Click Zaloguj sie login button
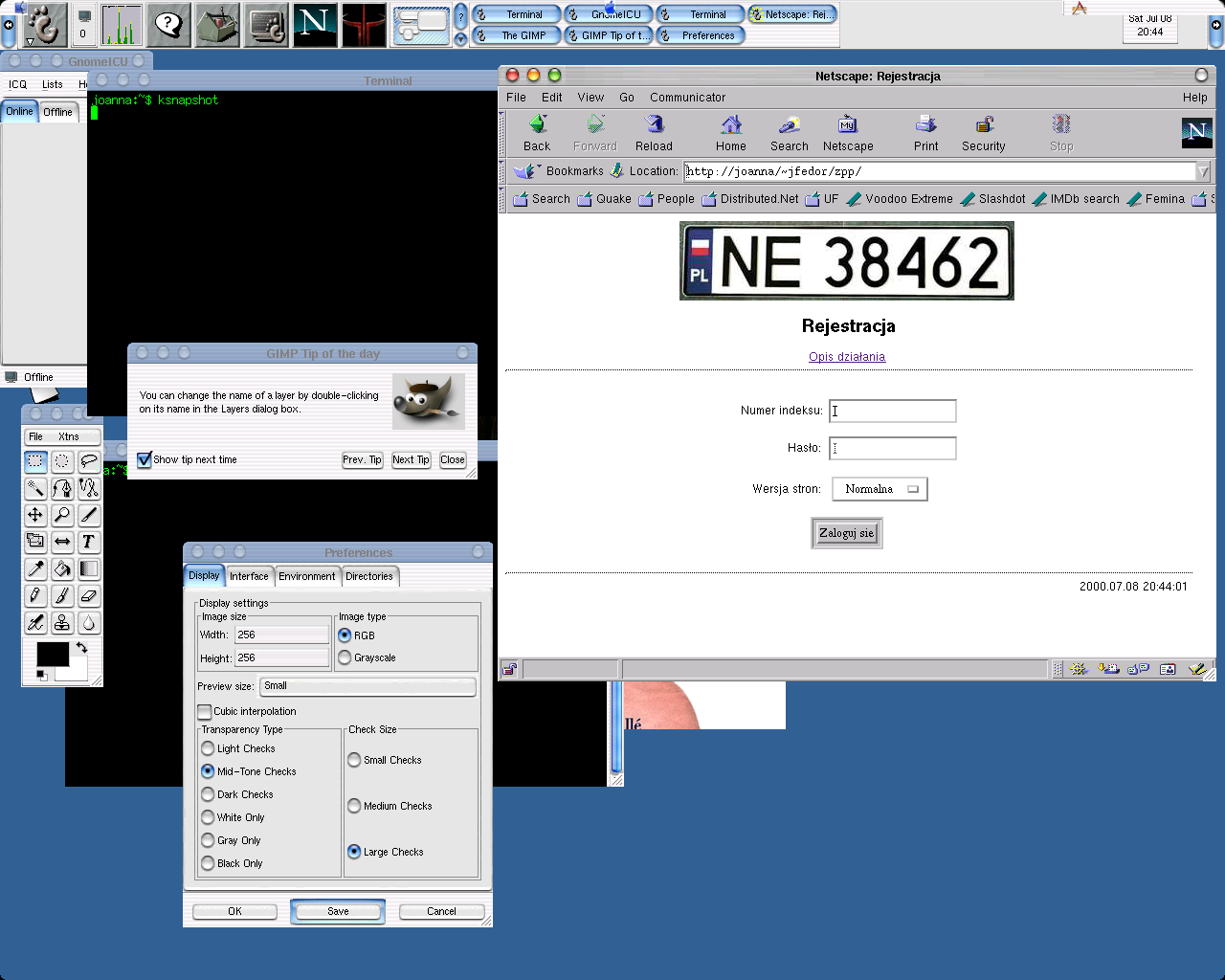The image size is (1225, 980). 847,533
